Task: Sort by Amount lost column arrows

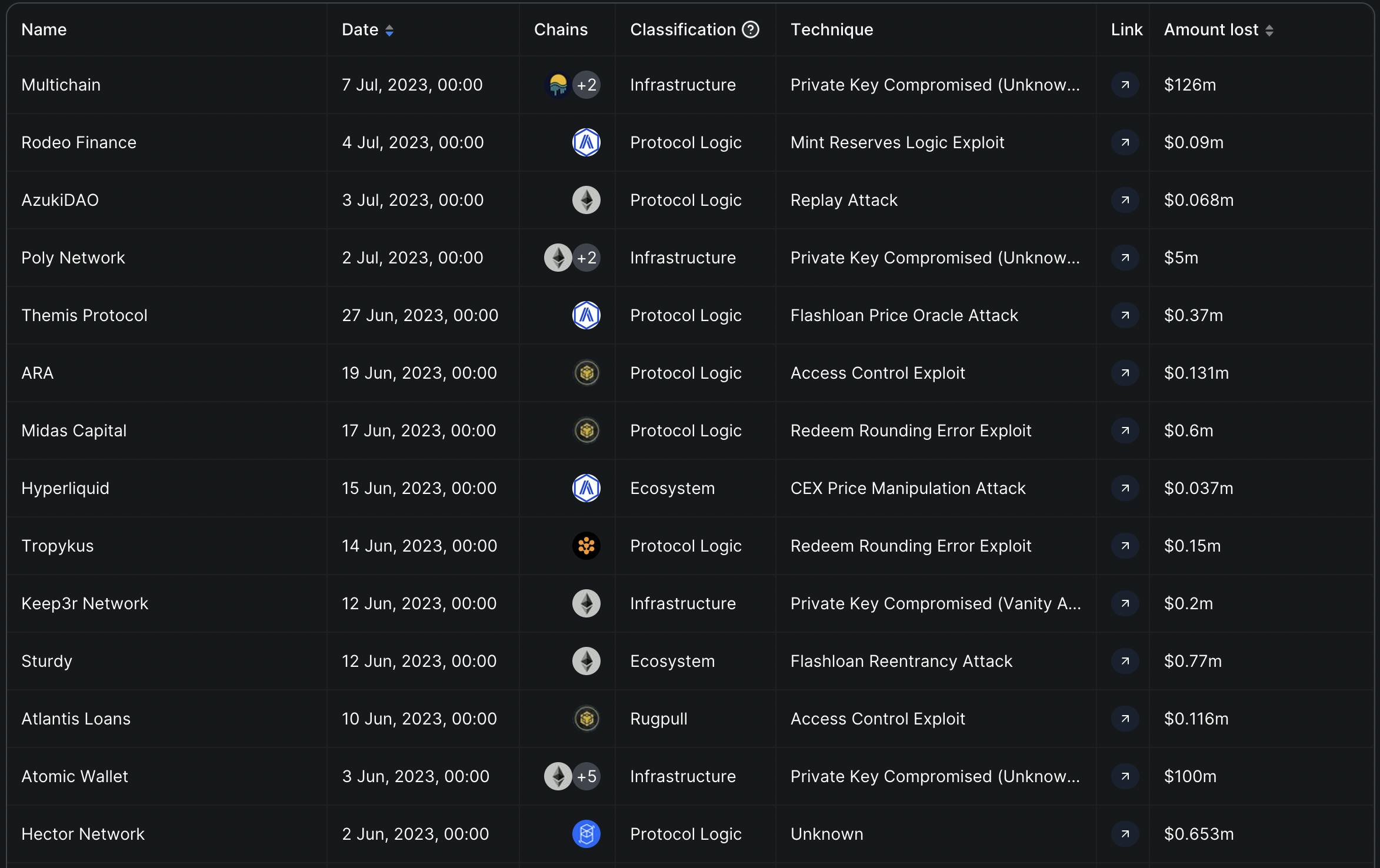Action: 1269,31
